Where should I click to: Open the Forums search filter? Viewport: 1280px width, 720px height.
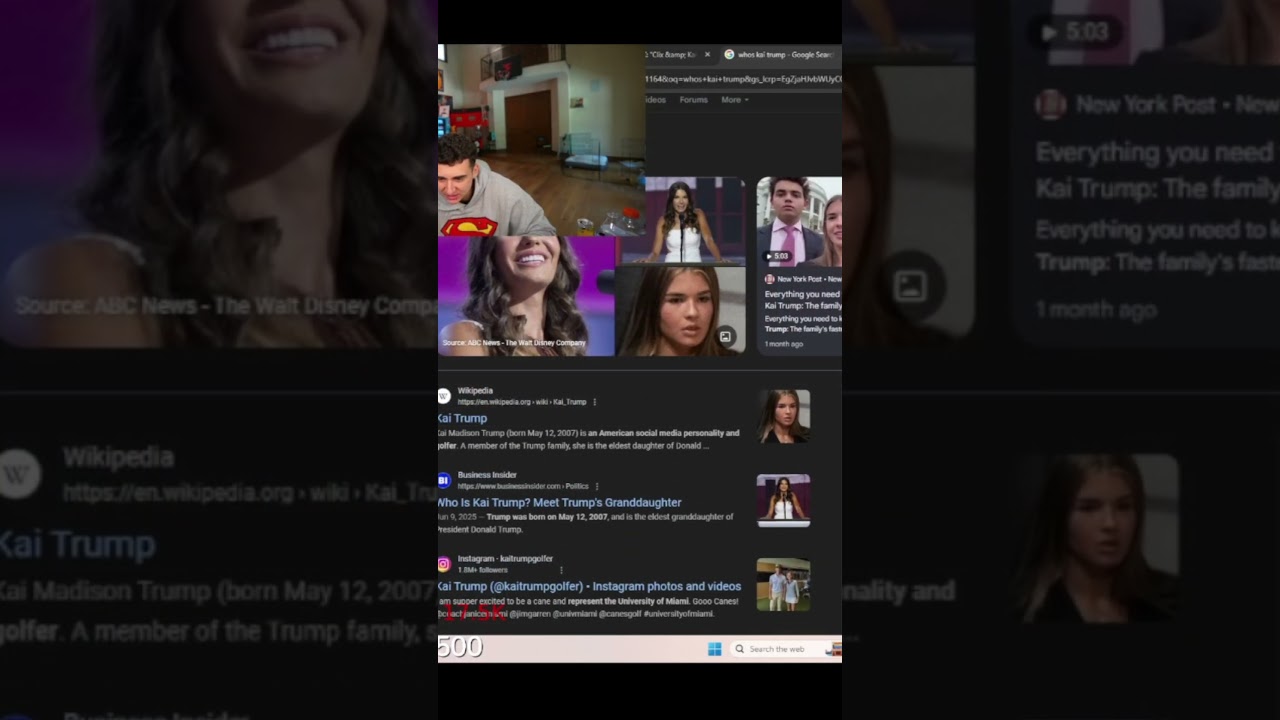pos(693,100)
